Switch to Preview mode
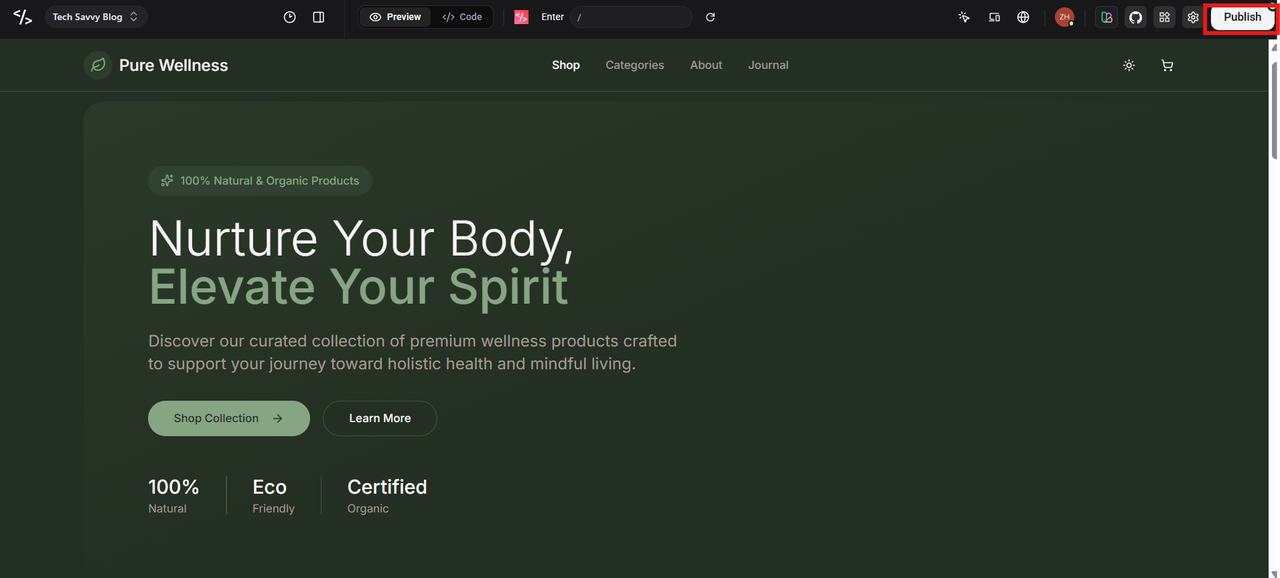The height and width of the screenshot is (578, 1280). point(395,17)
